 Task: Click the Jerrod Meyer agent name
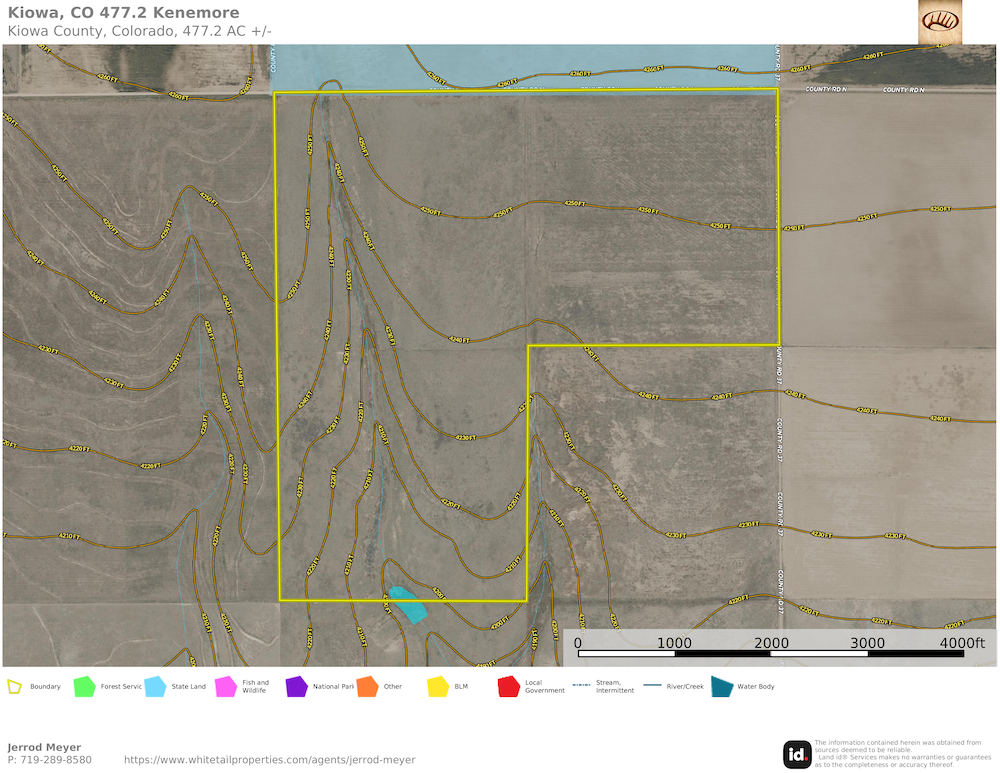tap(44, 747)
